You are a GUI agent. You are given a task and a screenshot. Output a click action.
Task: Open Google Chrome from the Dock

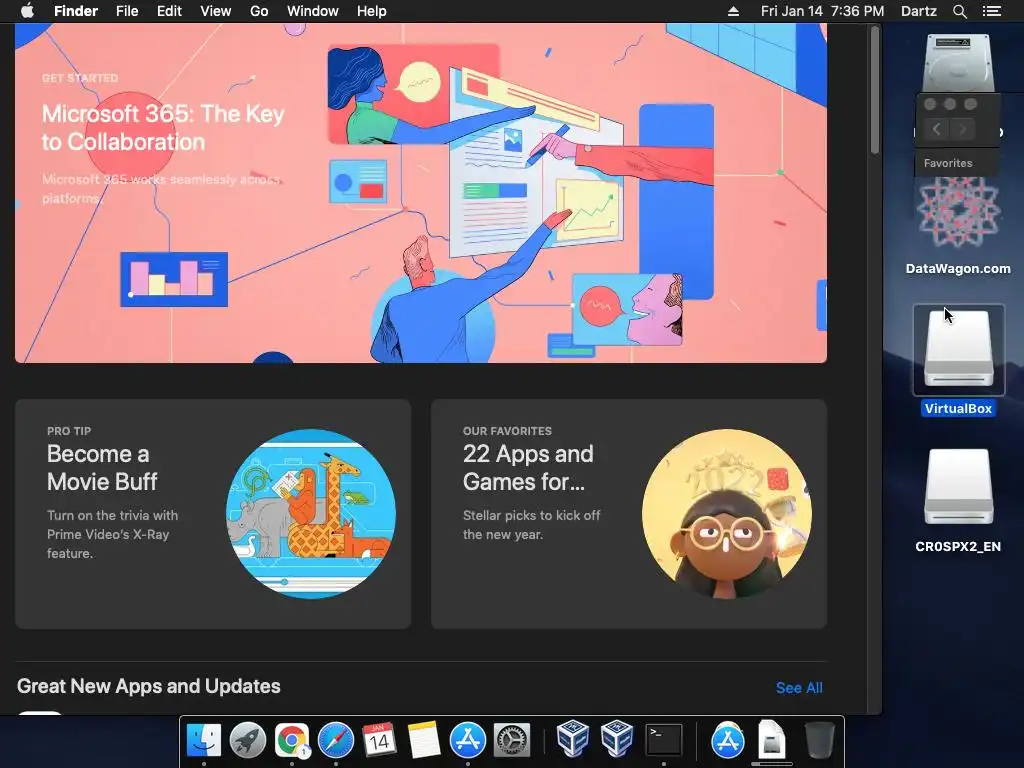(x=291, y=741)
